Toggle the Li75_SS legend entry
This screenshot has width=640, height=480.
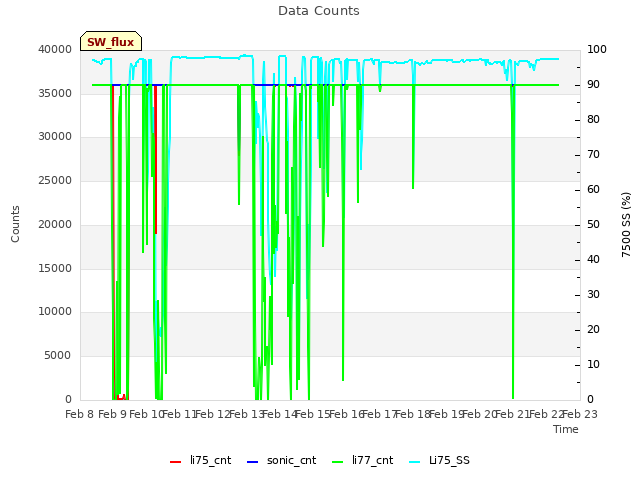tap(439, 460)
